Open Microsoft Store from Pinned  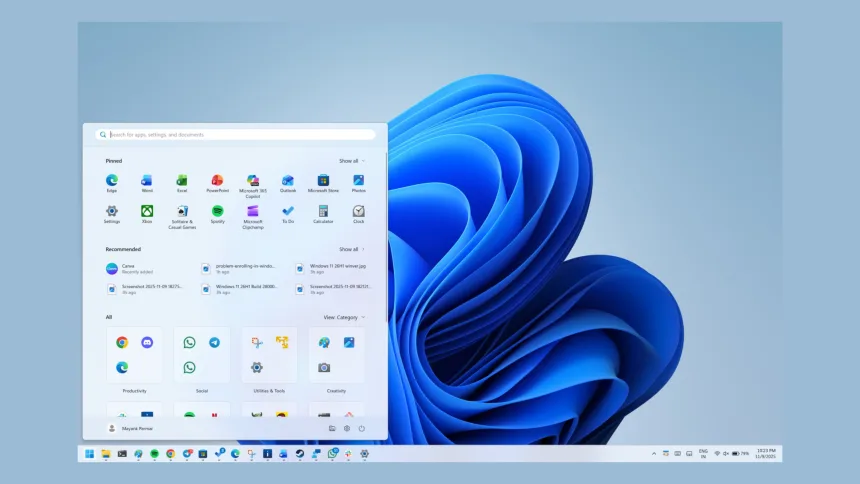[323, 183]
